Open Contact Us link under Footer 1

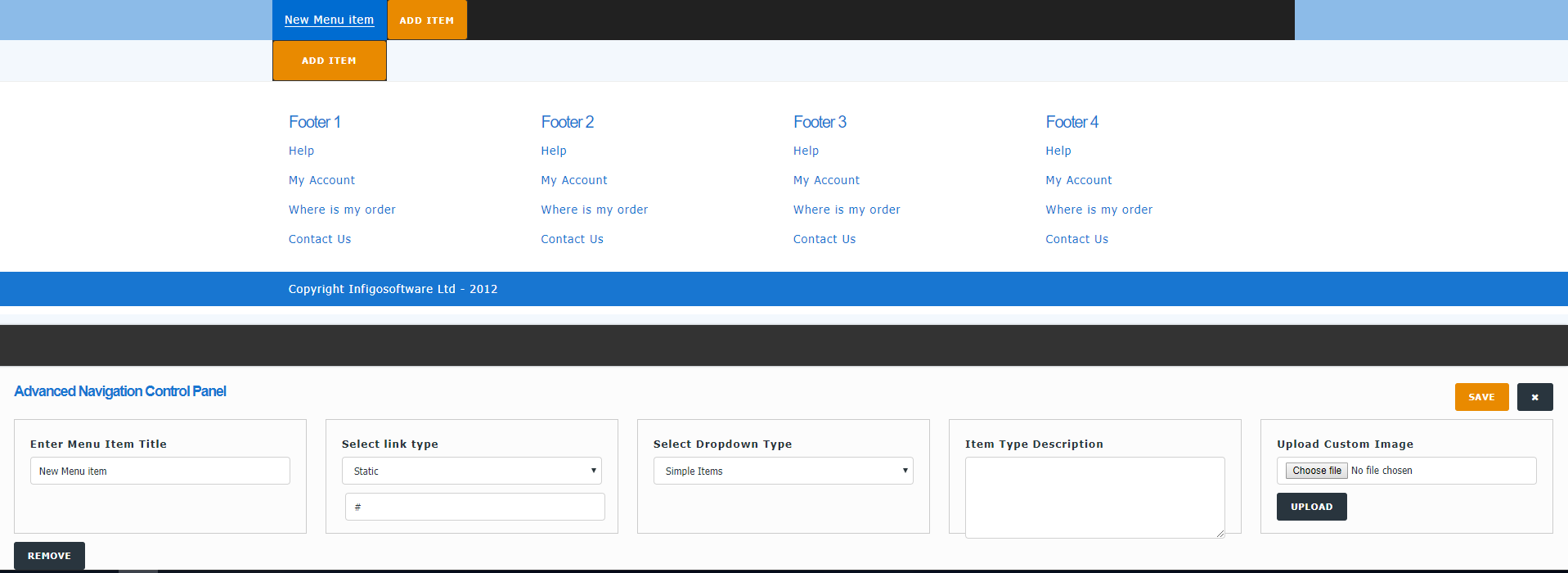[320, 239]
